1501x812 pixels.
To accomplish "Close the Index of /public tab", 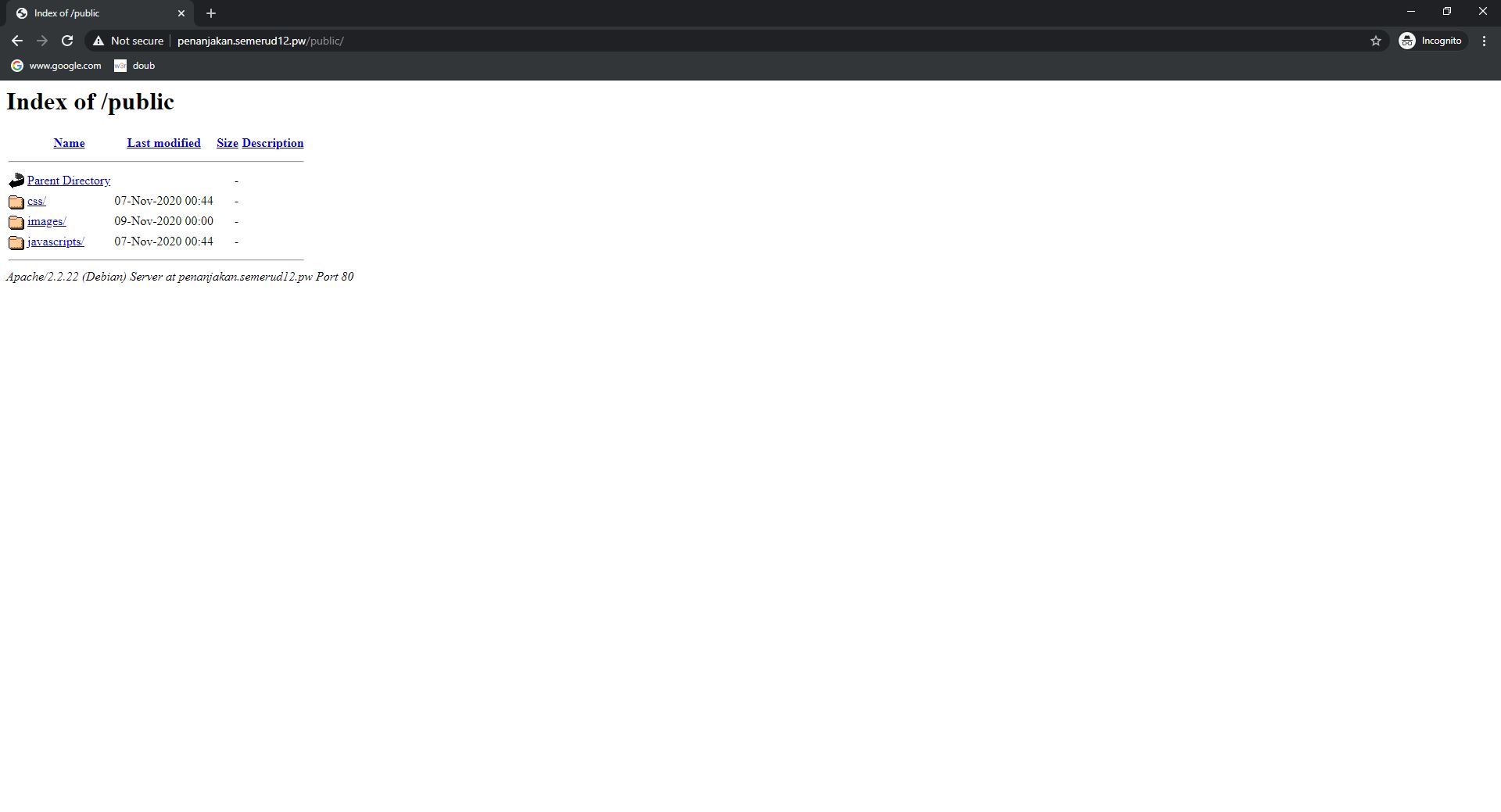I will [x=181, y=13].
